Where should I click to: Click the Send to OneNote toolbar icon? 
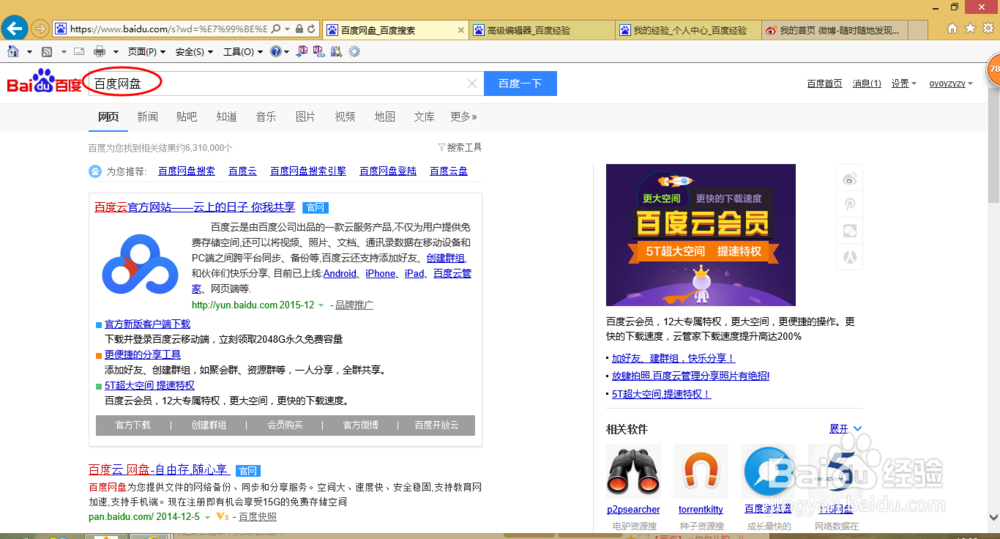pos(302,51)
